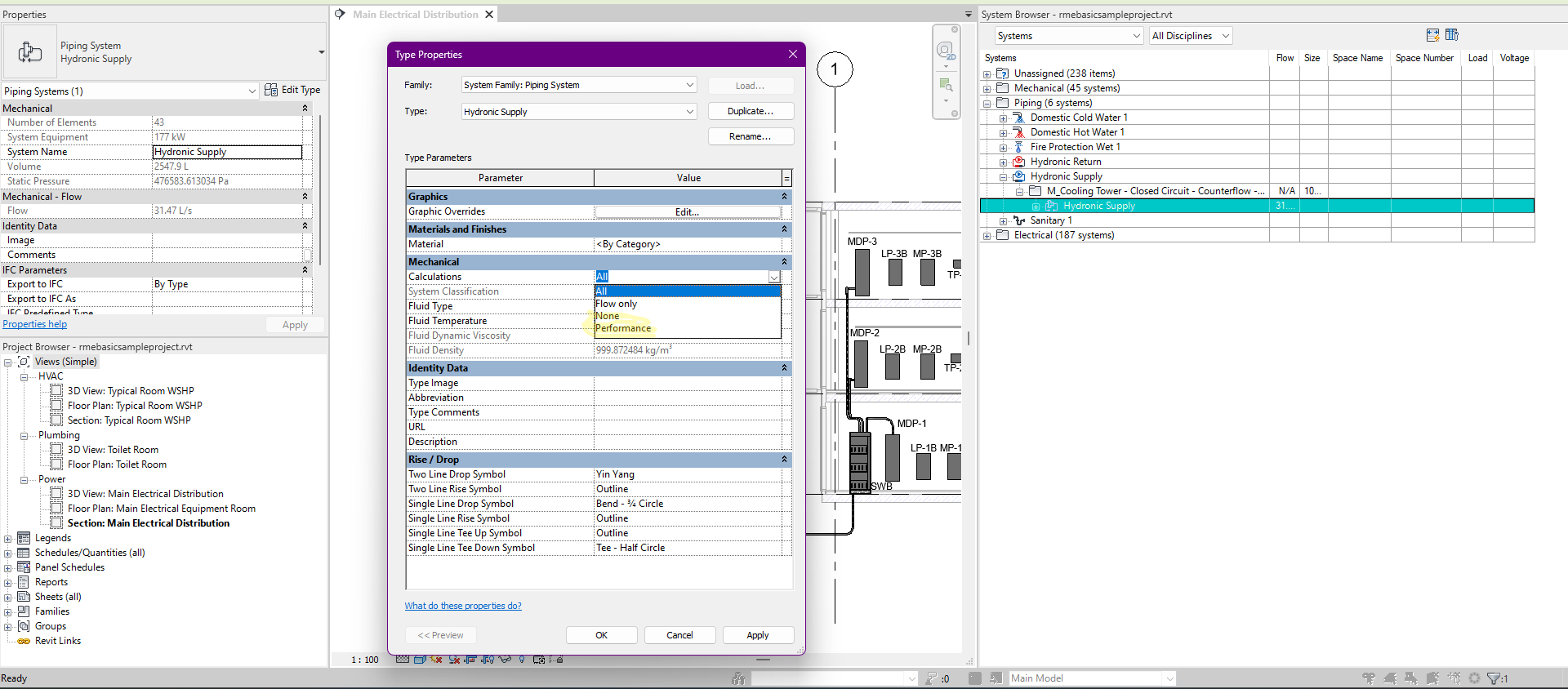
Task: Click the Duplicate... button
Action: click(750, 111)
